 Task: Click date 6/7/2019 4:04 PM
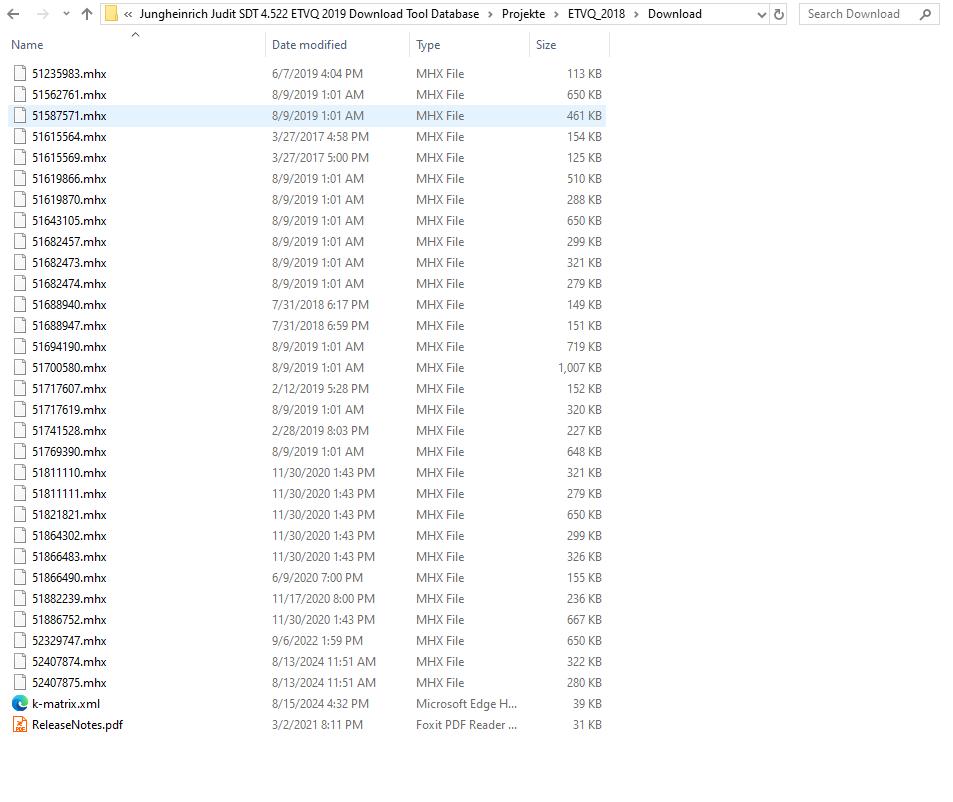click(x=317, y=74)
